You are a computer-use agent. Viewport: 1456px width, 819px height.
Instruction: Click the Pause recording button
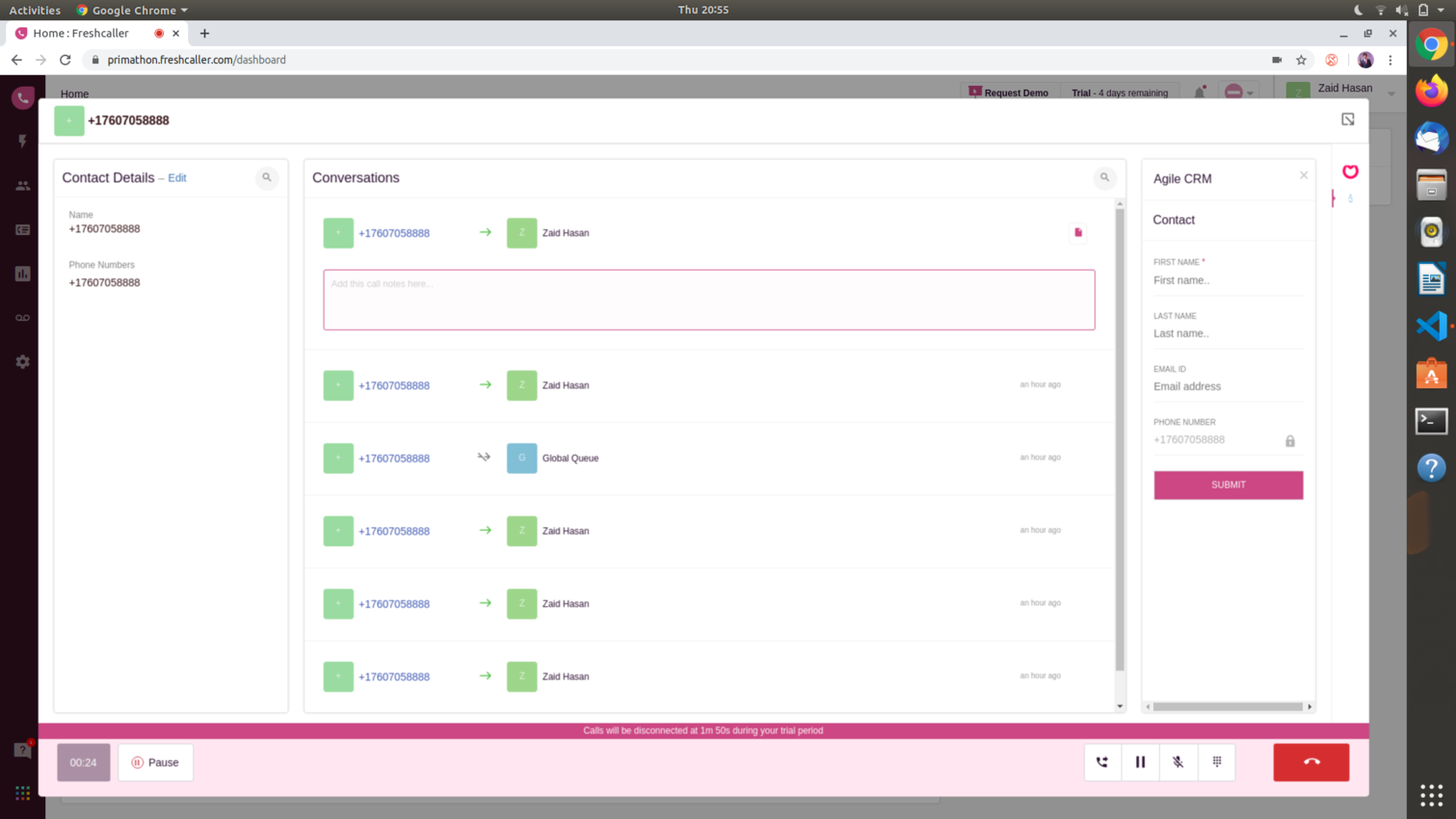click(155, 762)
